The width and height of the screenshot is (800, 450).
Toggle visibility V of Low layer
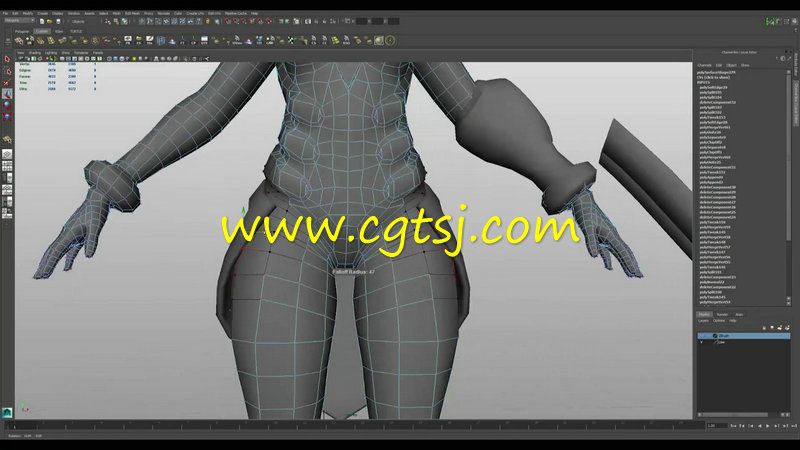pyautogui.click(x=702, y=342)
